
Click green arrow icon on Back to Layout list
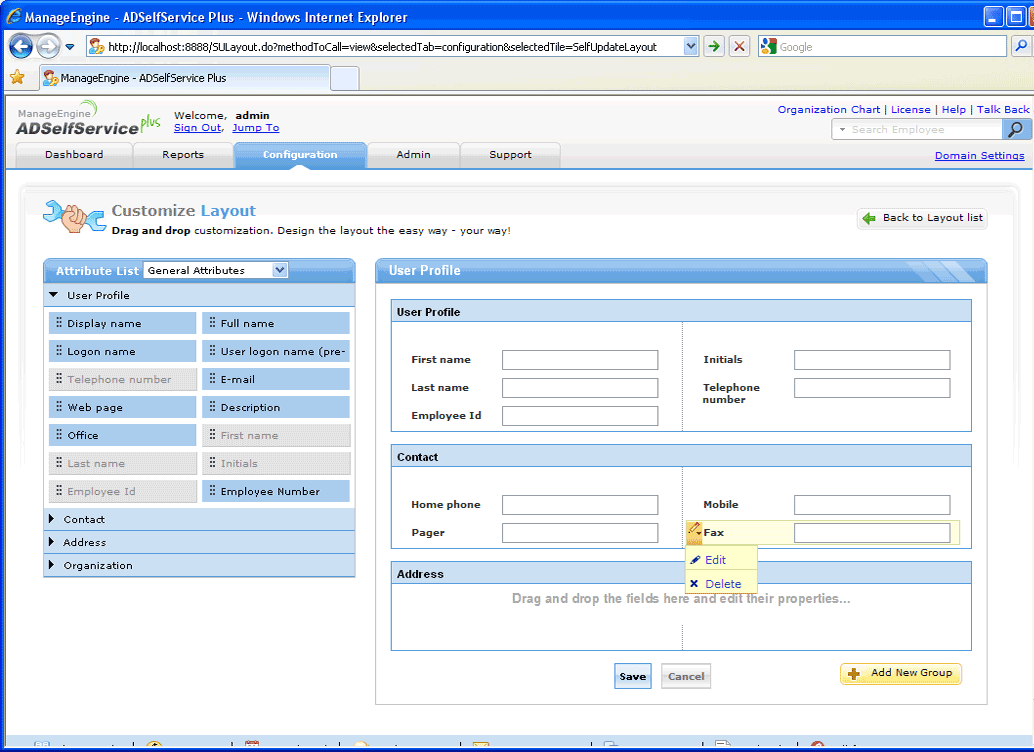coord(869,218)
